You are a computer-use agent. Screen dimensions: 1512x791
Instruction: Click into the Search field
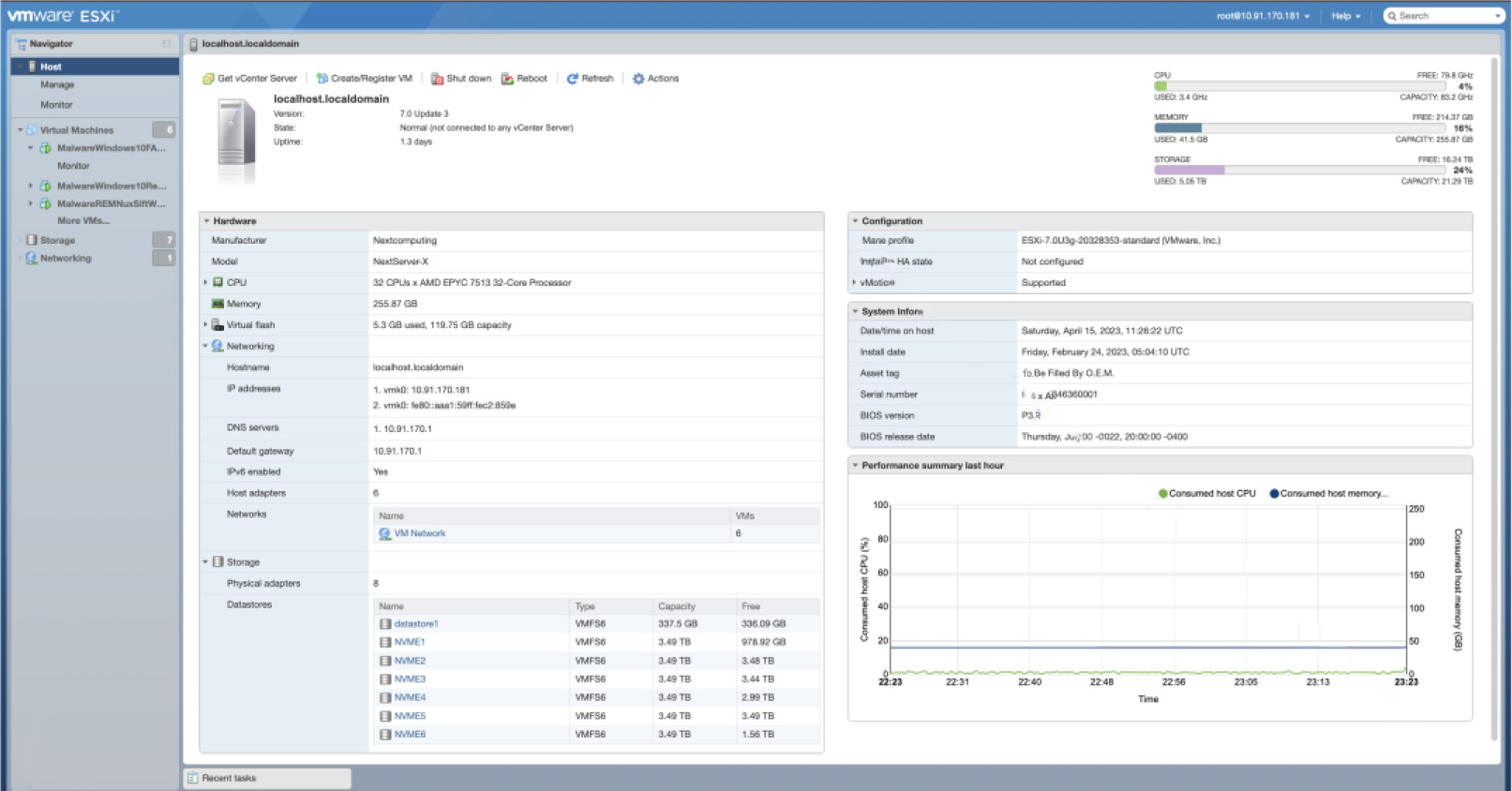tap(1444, 16)
